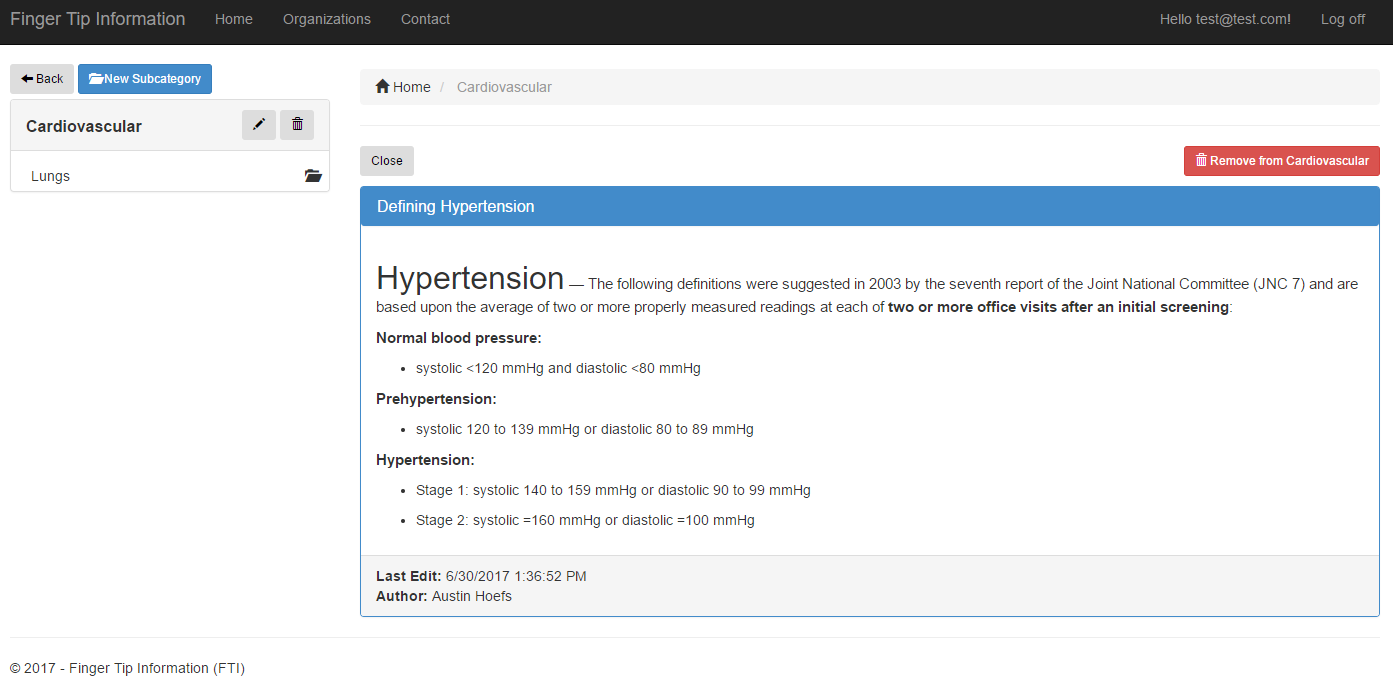
Task: Click the trash icon beside Cardiovascular heading
Action: click(x=297, y=125)
